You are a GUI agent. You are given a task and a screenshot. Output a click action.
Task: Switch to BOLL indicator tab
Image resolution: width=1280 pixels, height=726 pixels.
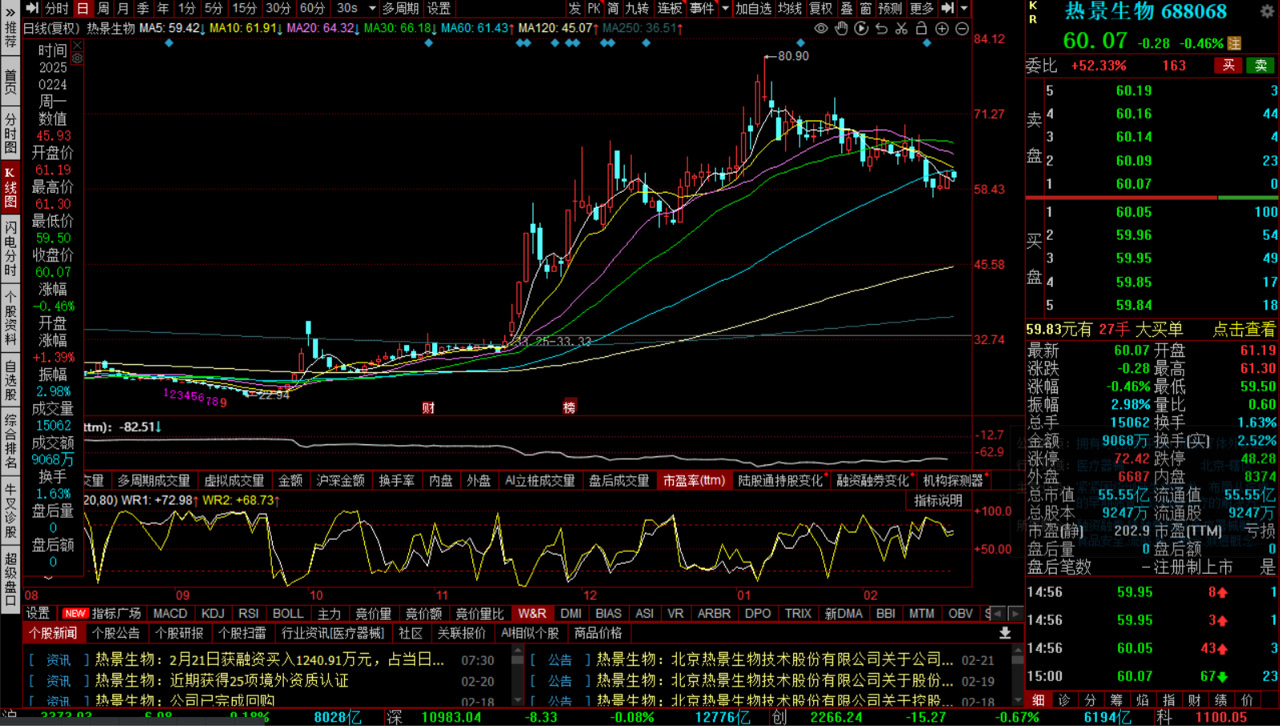[x=288, y=613]
